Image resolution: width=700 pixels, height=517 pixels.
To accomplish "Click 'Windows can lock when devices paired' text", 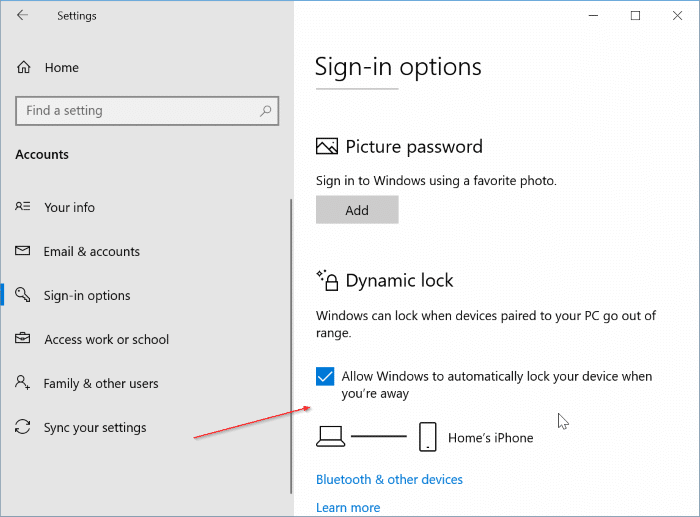I will [486, 324].
